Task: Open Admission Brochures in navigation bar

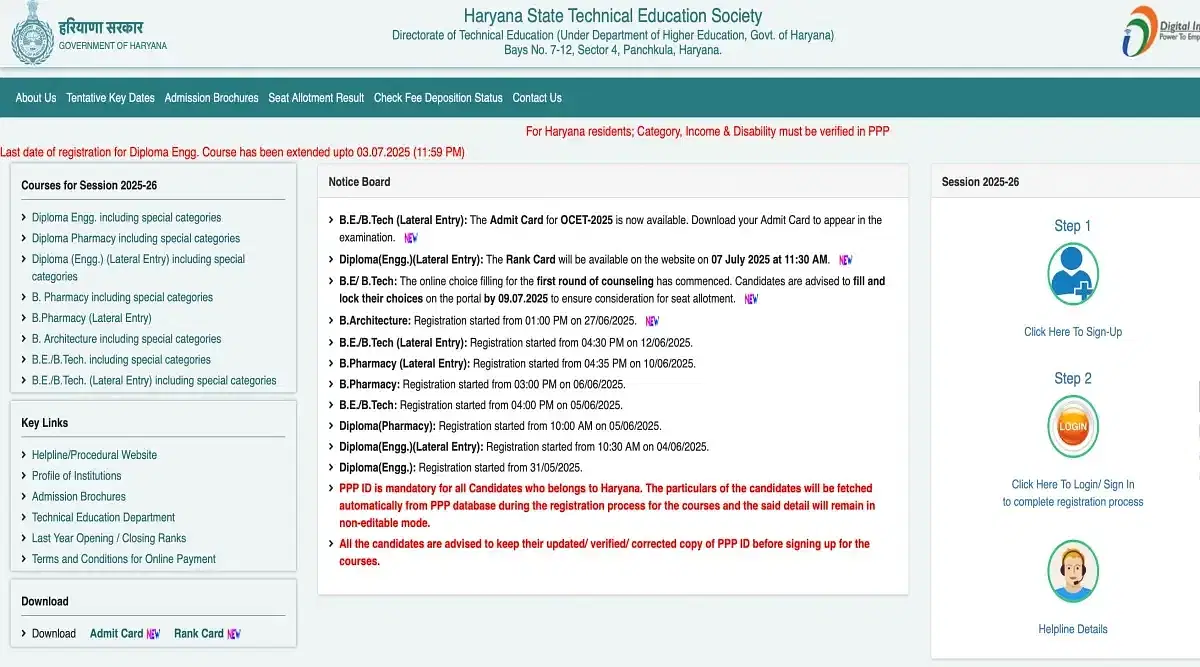Action: [211, 98]
